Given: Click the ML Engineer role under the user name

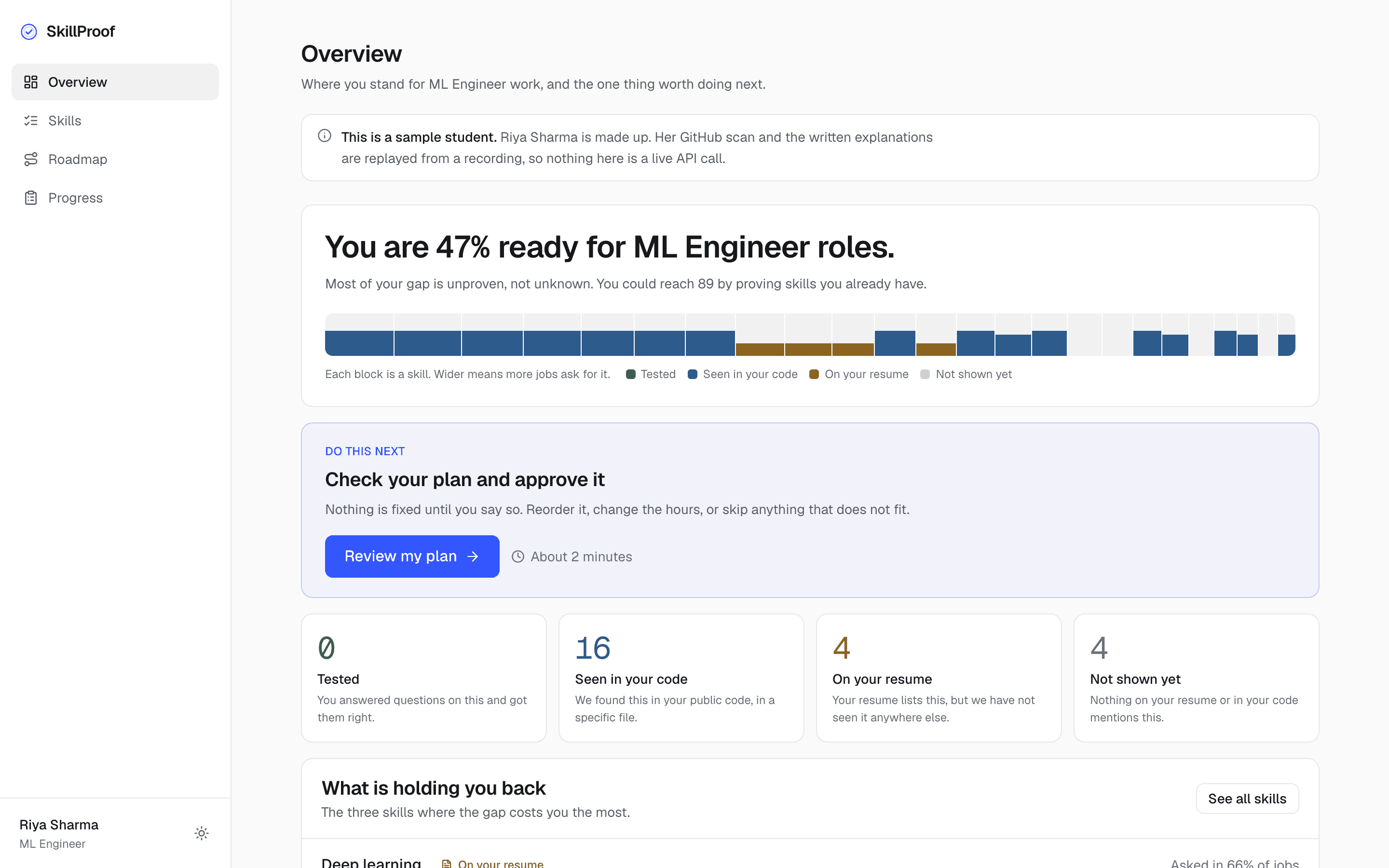Looking at the screenshot, I should (x=52, y=844).
